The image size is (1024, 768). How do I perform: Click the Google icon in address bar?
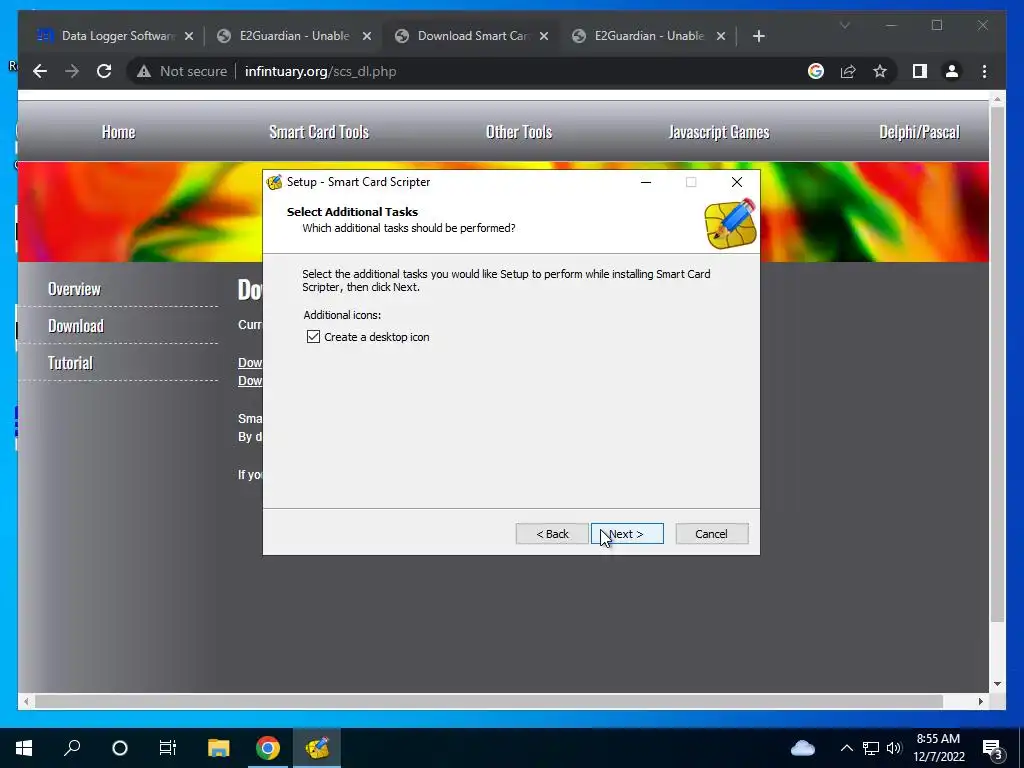[x=816, y=71]
